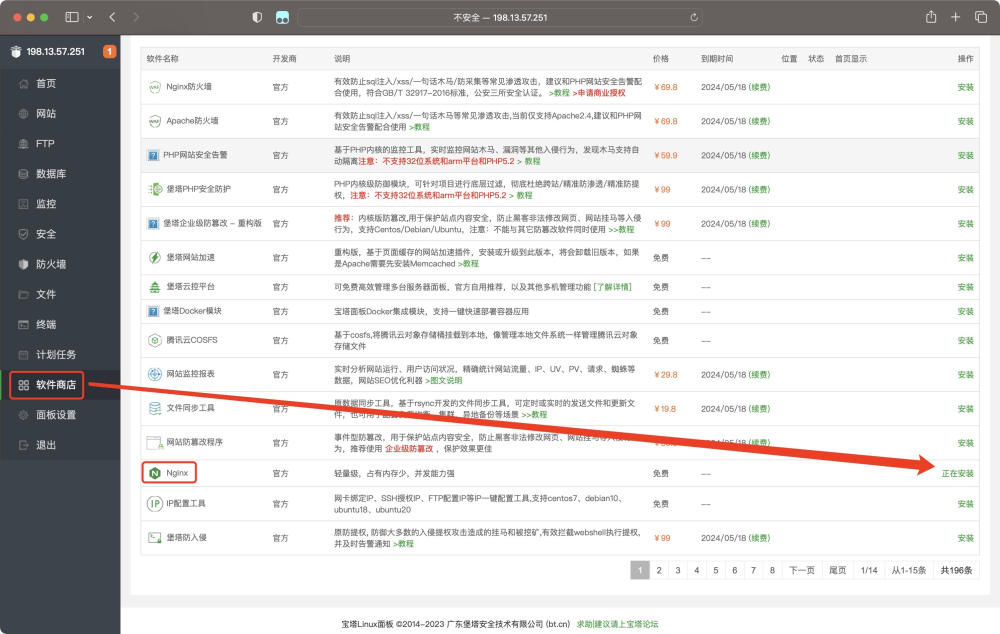This screenshot has height=634, width=1000.
Task: Click the 堡塔防入侵 plugin icon
Action: click(x=154, y=538)
